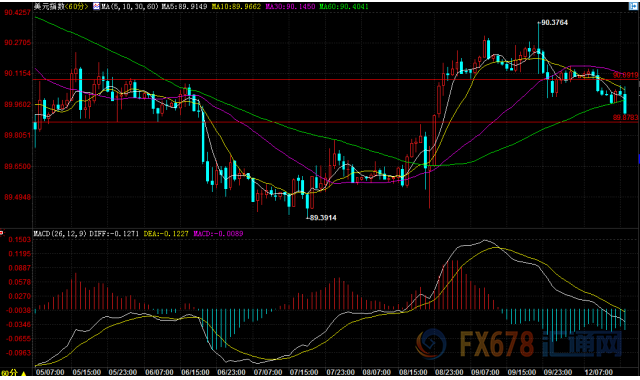Click the 90.4257 price axis label

tap(17, 13)
